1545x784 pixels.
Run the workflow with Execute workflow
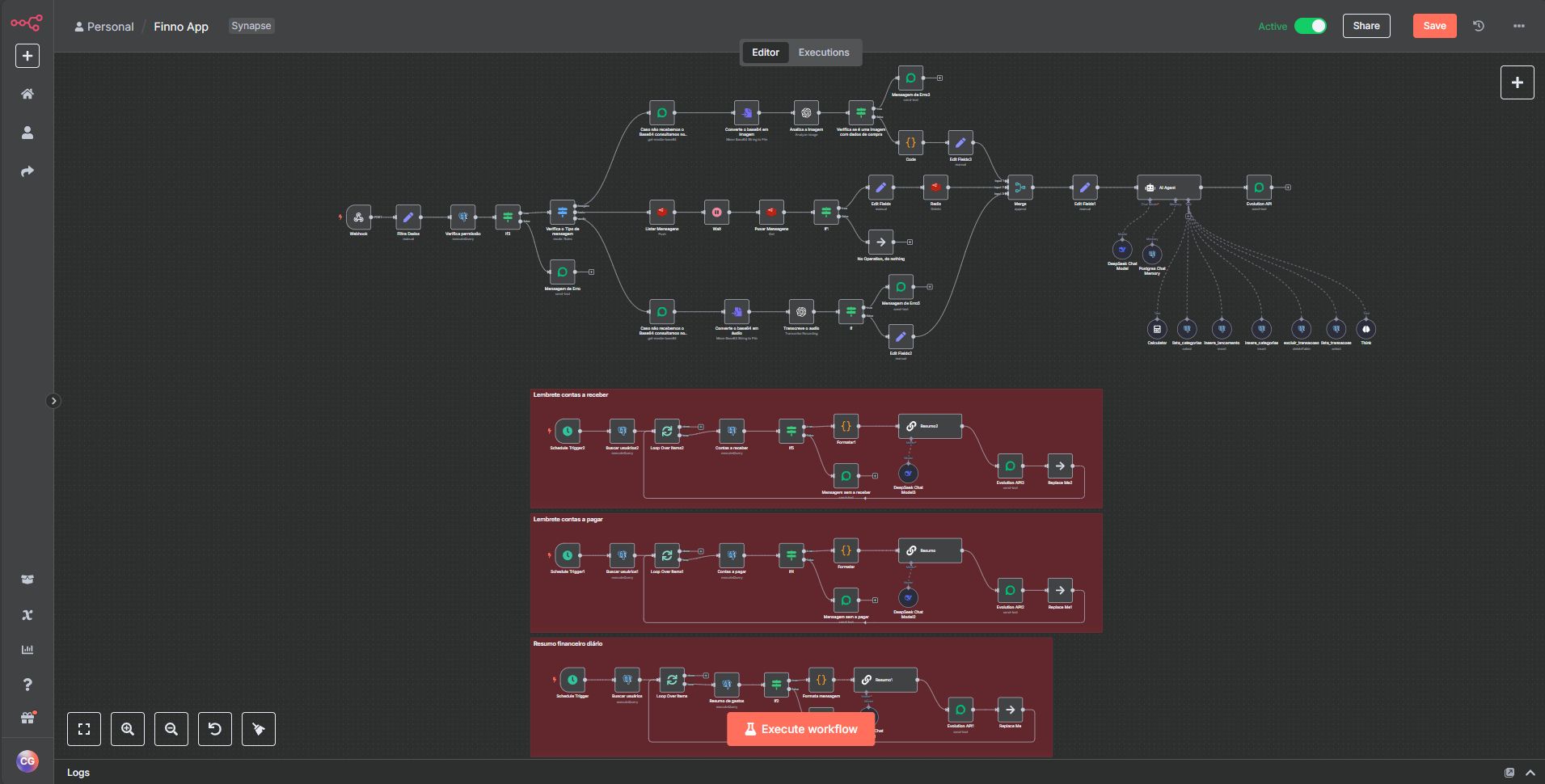800,729
